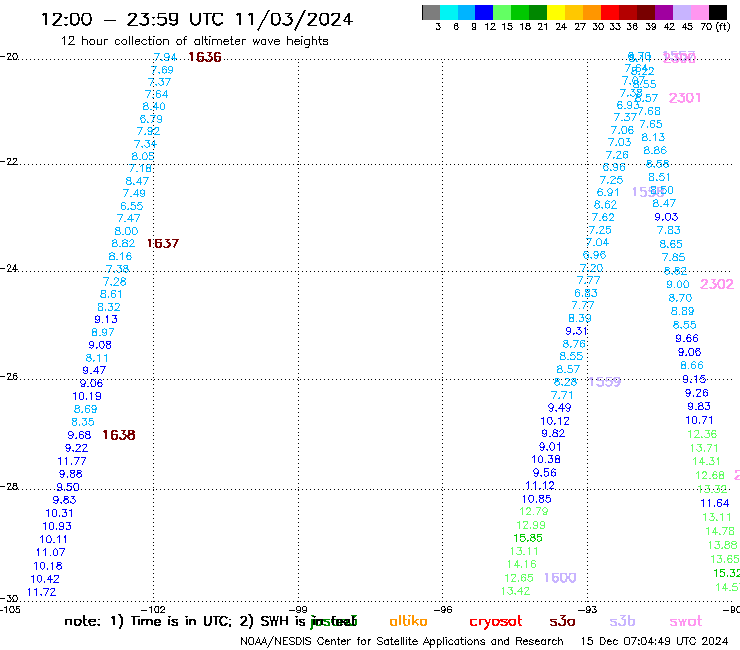
Task: Click the purple 42 ft legend swatch
Action: (664, 12)
